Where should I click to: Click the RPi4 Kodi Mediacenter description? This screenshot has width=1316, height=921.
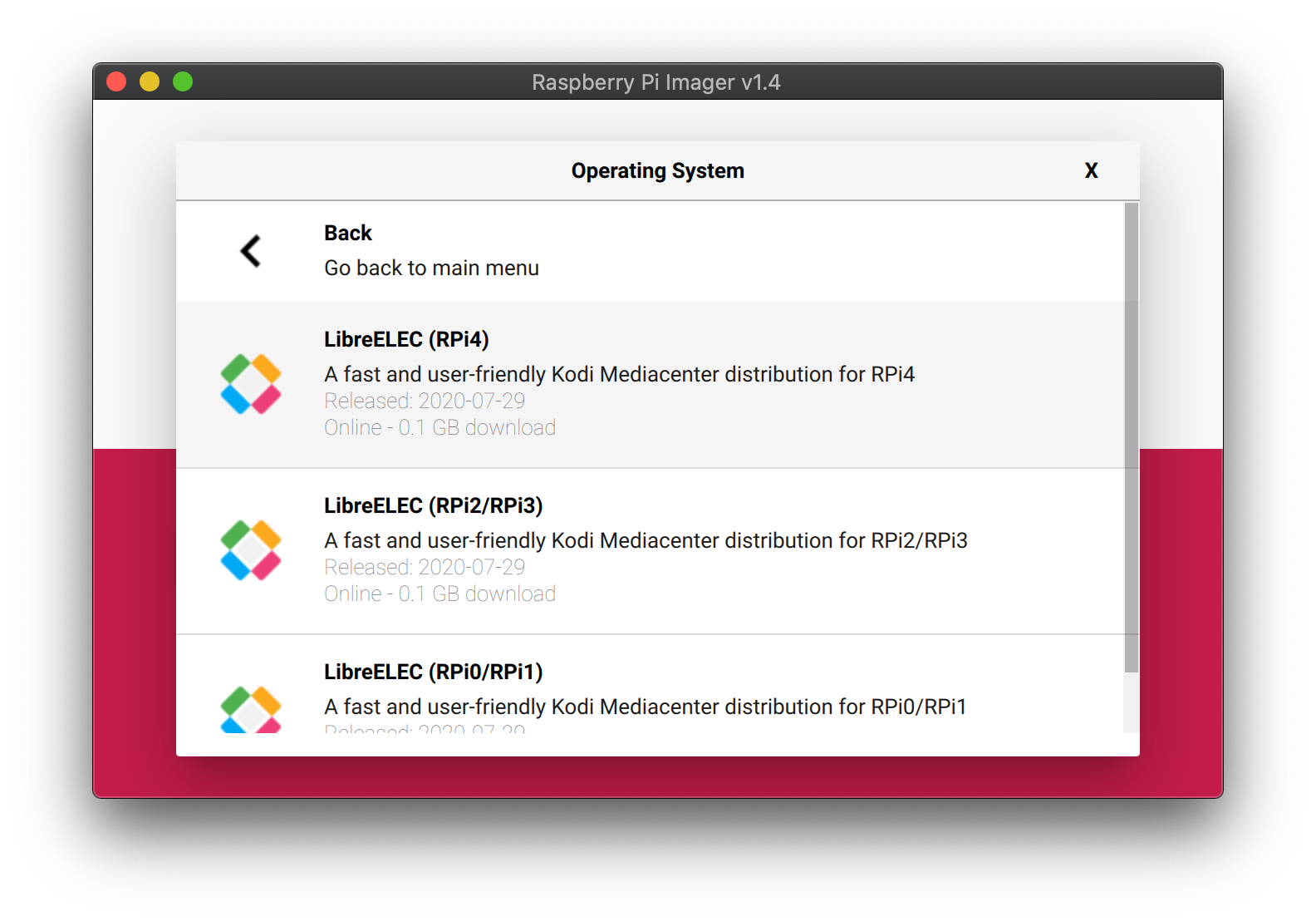pyautogui.click(x=619, y=374)
